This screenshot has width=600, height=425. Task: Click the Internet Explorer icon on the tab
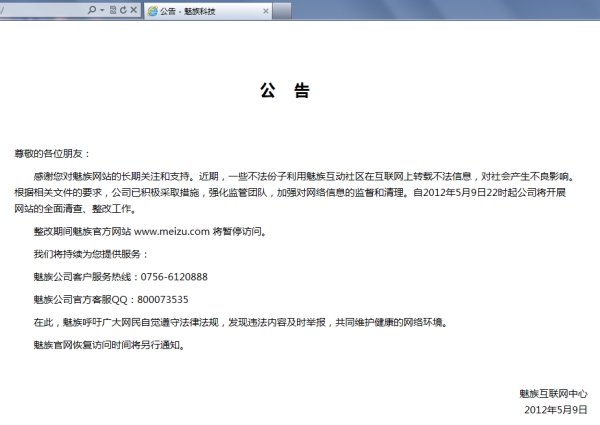click(x=153, y=11)
